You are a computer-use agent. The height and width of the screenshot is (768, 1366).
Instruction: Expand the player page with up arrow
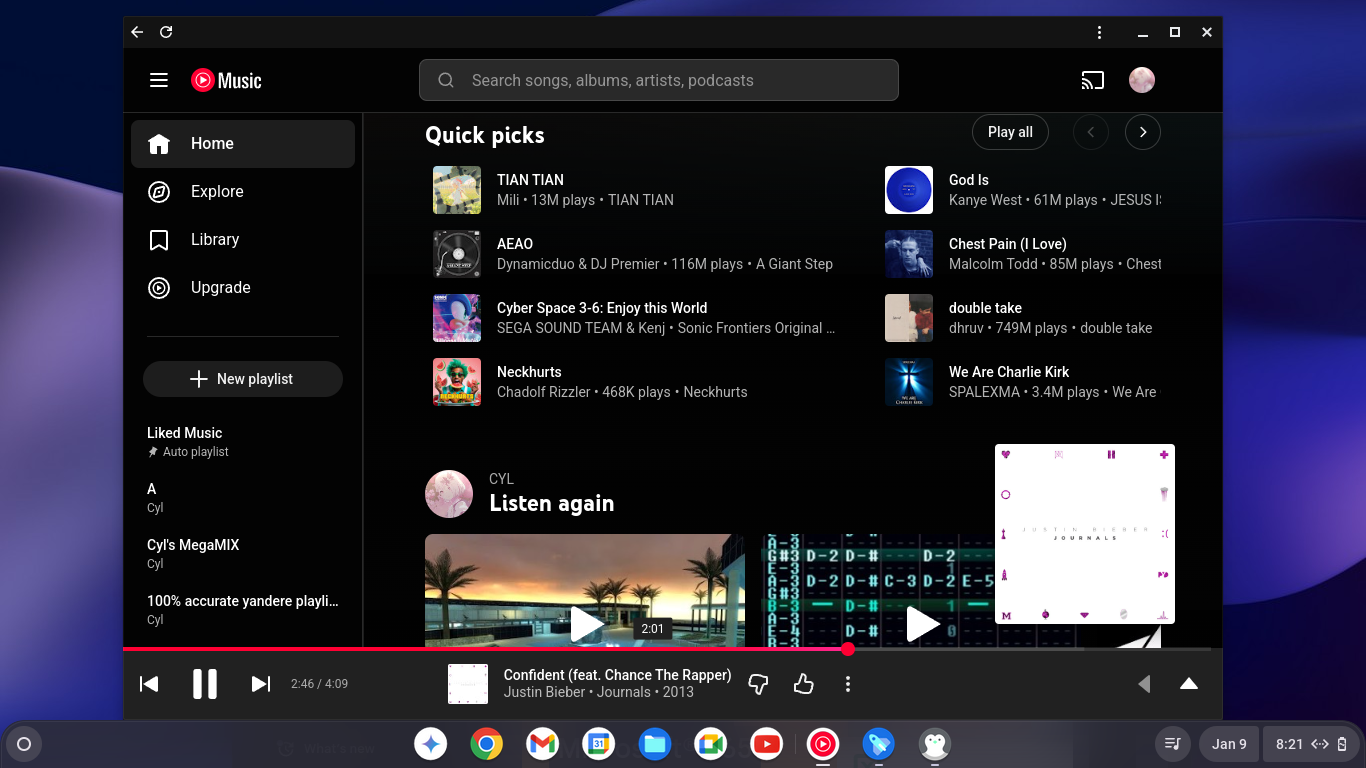(x=1188, y=684)
